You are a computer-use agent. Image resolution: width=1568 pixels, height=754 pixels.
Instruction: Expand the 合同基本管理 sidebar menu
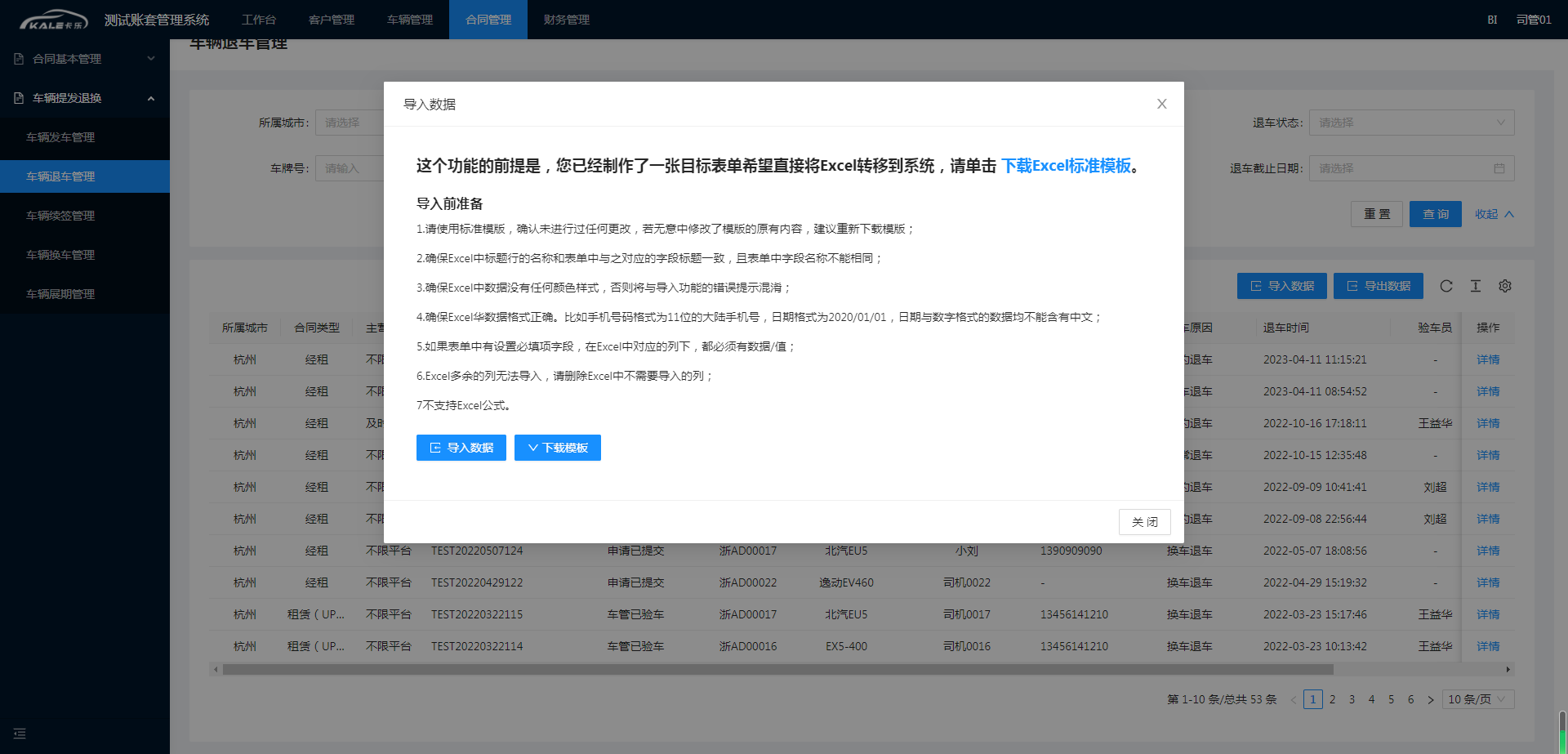click(x=85, y=59)
